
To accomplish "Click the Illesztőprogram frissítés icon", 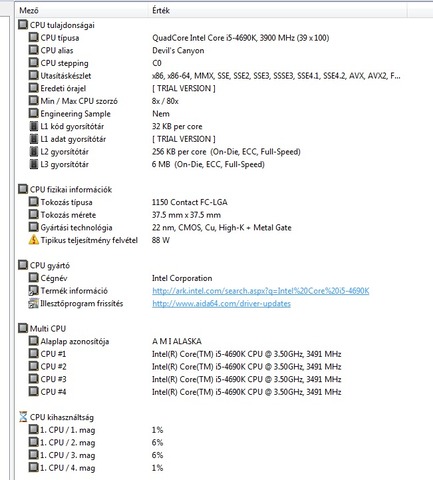I will click(x=33, y=303).
